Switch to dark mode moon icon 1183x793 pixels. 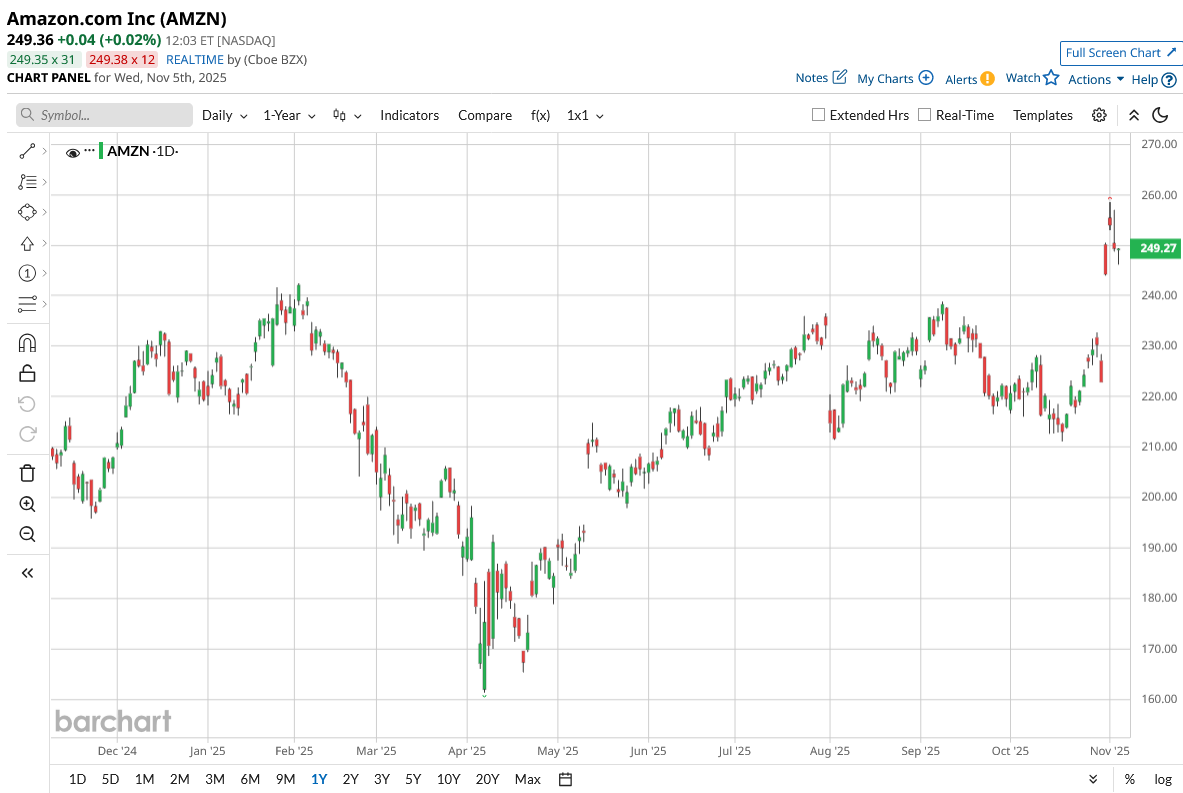1161,115
